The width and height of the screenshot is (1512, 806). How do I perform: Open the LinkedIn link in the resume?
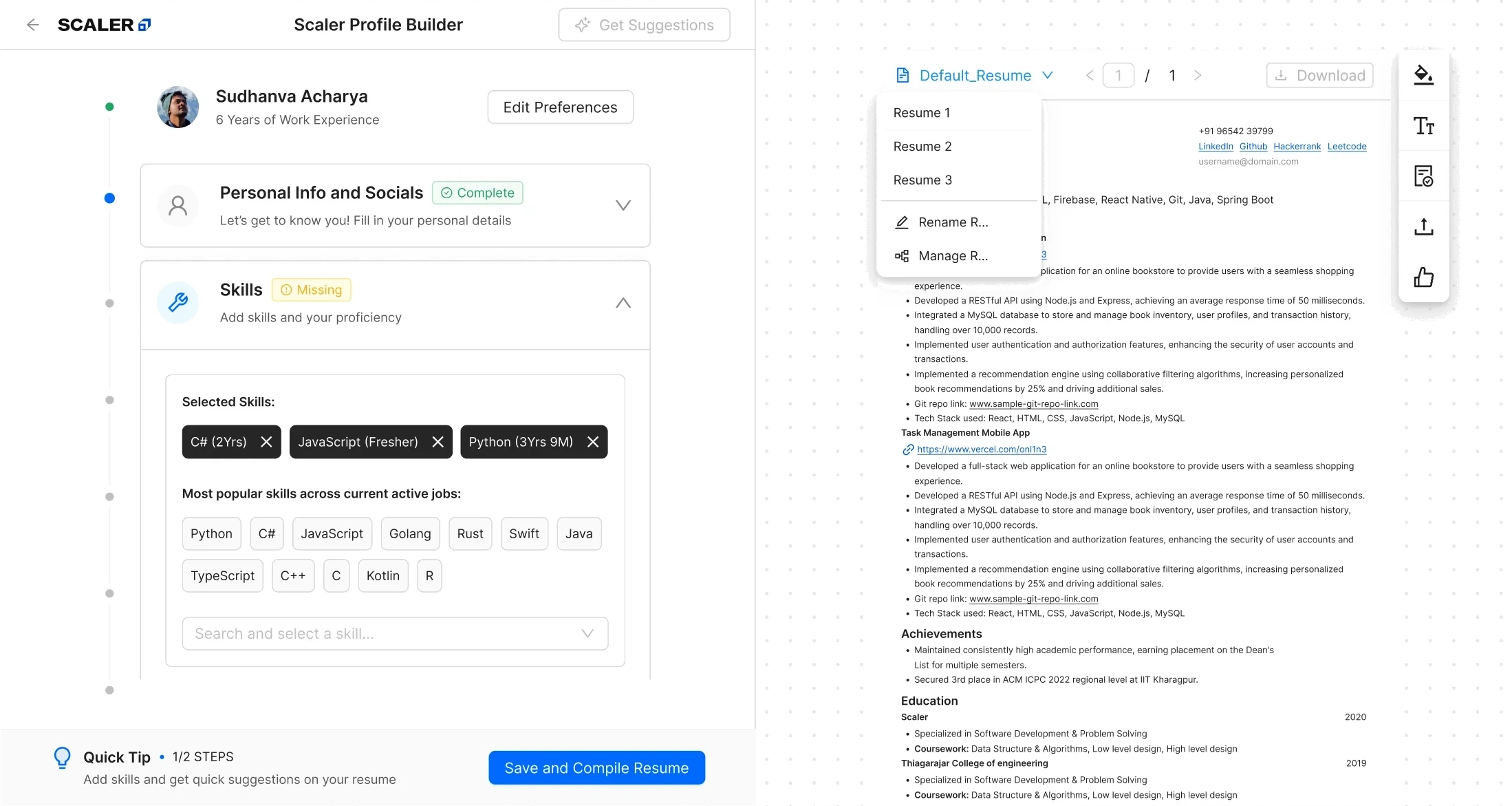click(1216, 147)
